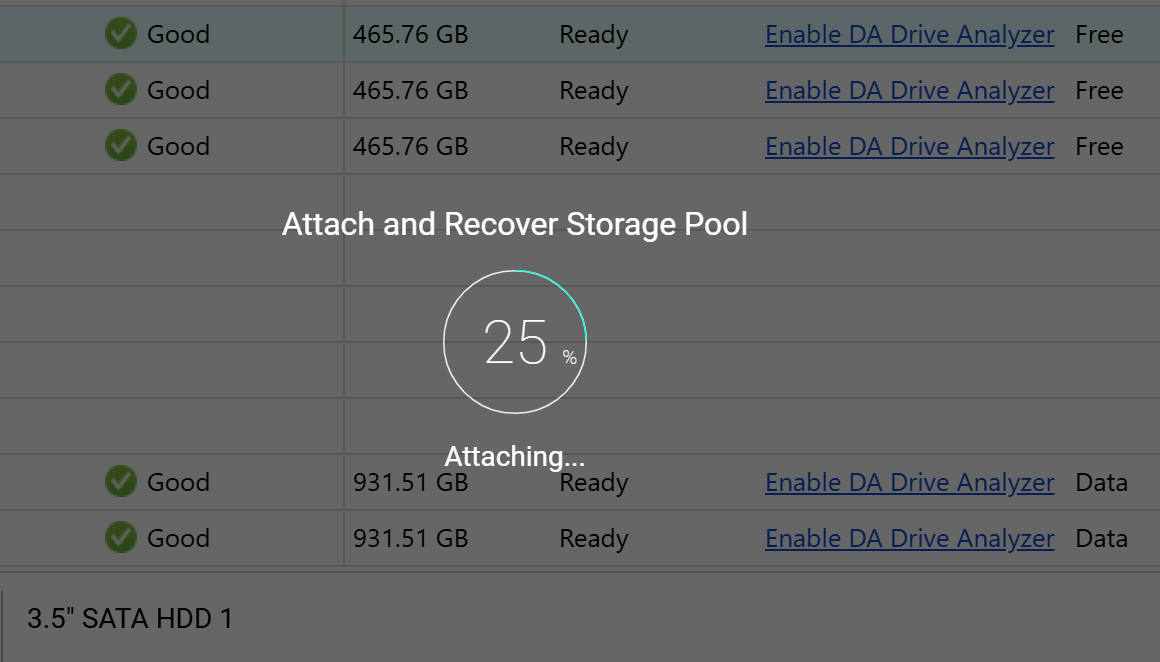Click the 25% circular progress indicator
This screenshot has height=662, width=1160.
click(x=514, y=340)
